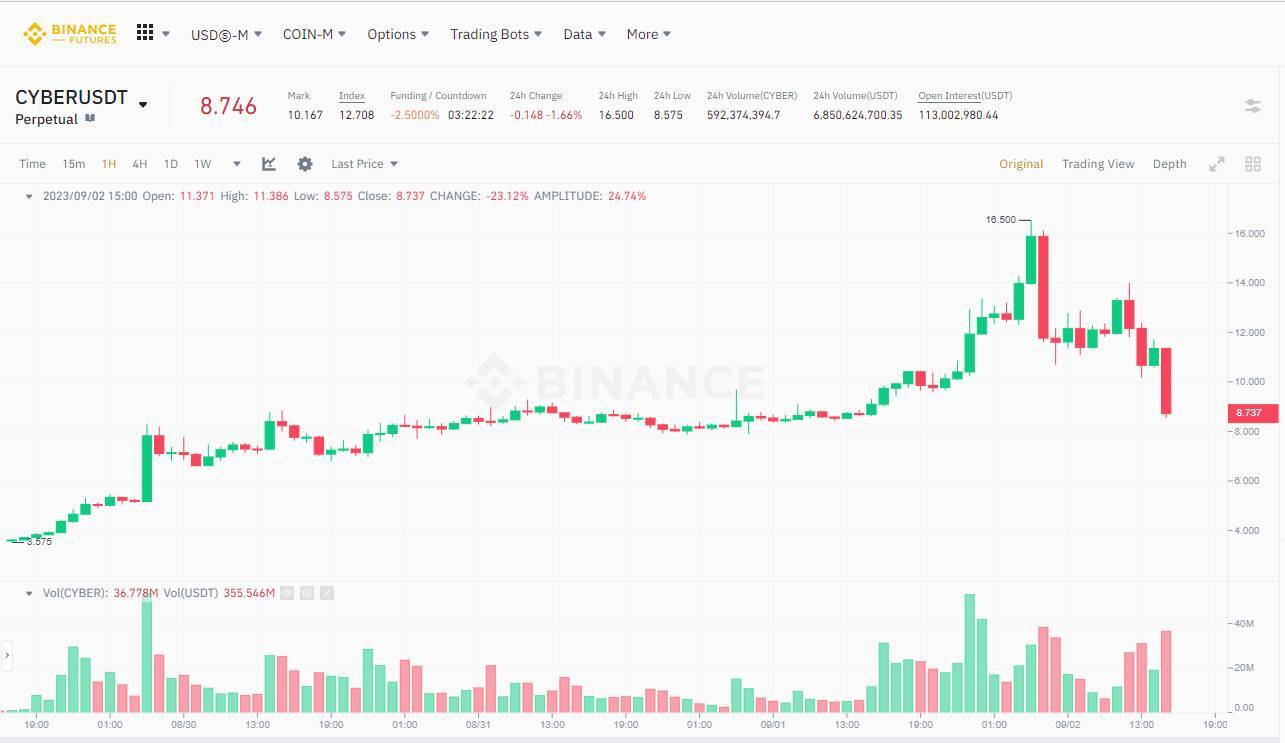Open the COIN-M dropdown menu
1285x743 pixels.
point(314,34)
